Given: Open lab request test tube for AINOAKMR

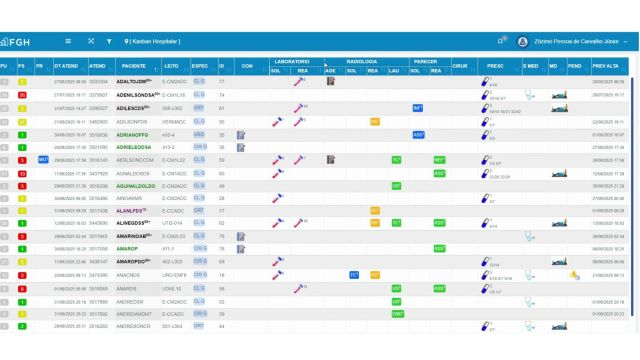Looking at the screenshot, I should [x=278, y=198].
